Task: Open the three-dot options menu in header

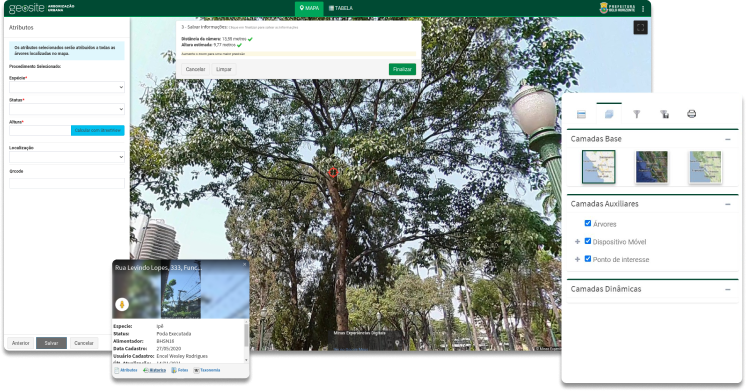Action: coord(643,9)
